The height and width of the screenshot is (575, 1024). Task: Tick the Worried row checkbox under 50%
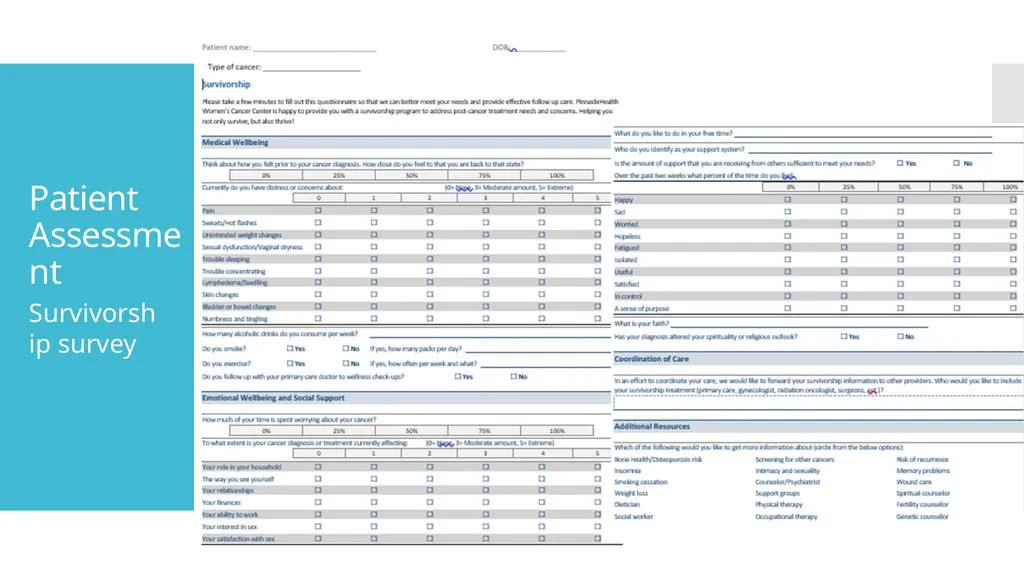(x=901, y=224)
